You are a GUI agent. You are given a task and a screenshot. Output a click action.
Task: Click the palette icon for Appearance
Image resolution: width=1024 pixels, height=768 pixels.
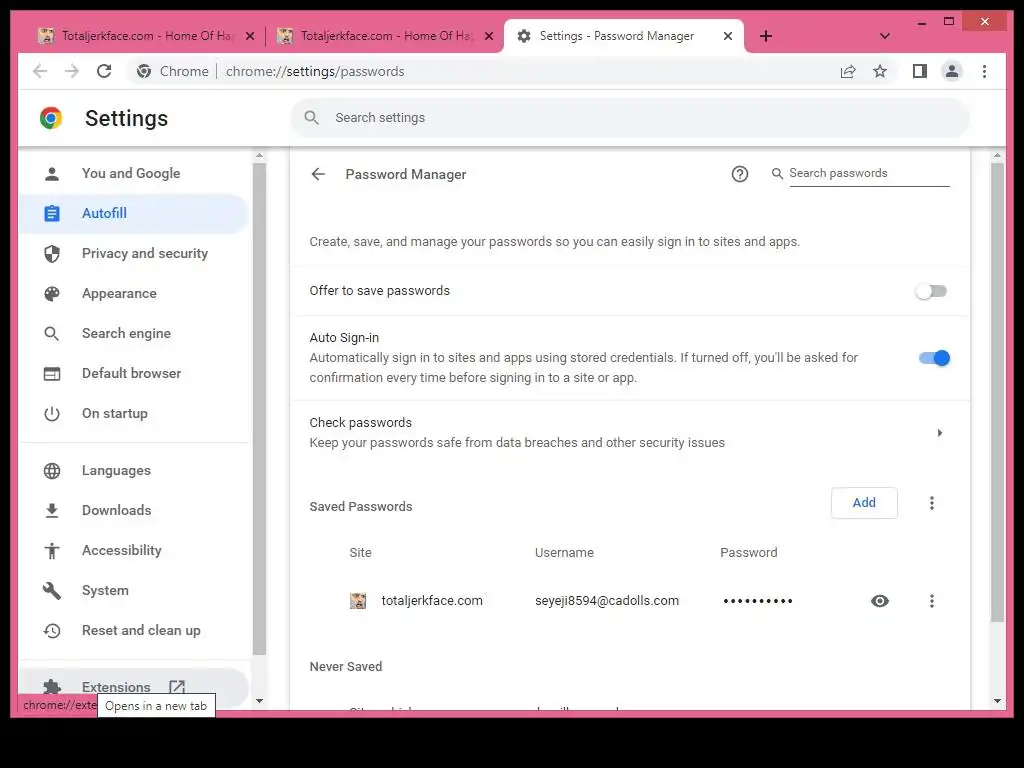click(x=52, y=293)
